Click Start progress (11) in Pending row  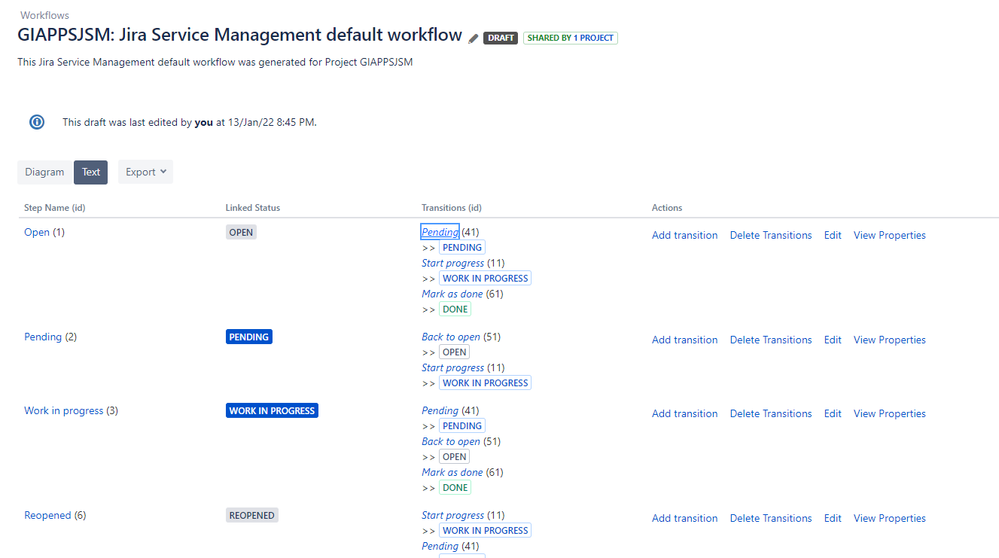453,368
